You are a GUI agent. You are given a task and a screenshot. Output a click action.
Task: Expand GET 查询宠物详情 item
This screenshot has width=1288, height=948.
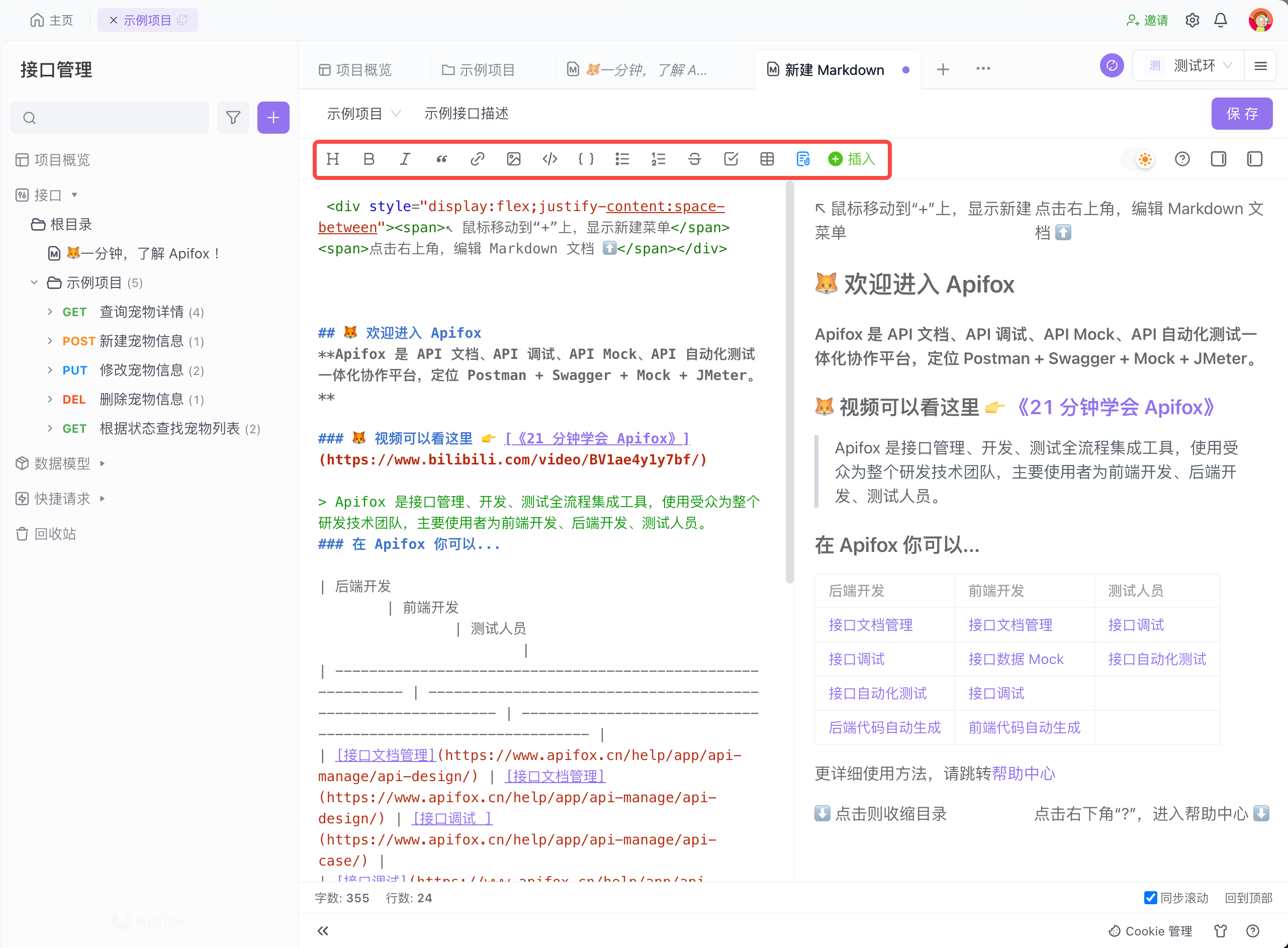point(50,312)
